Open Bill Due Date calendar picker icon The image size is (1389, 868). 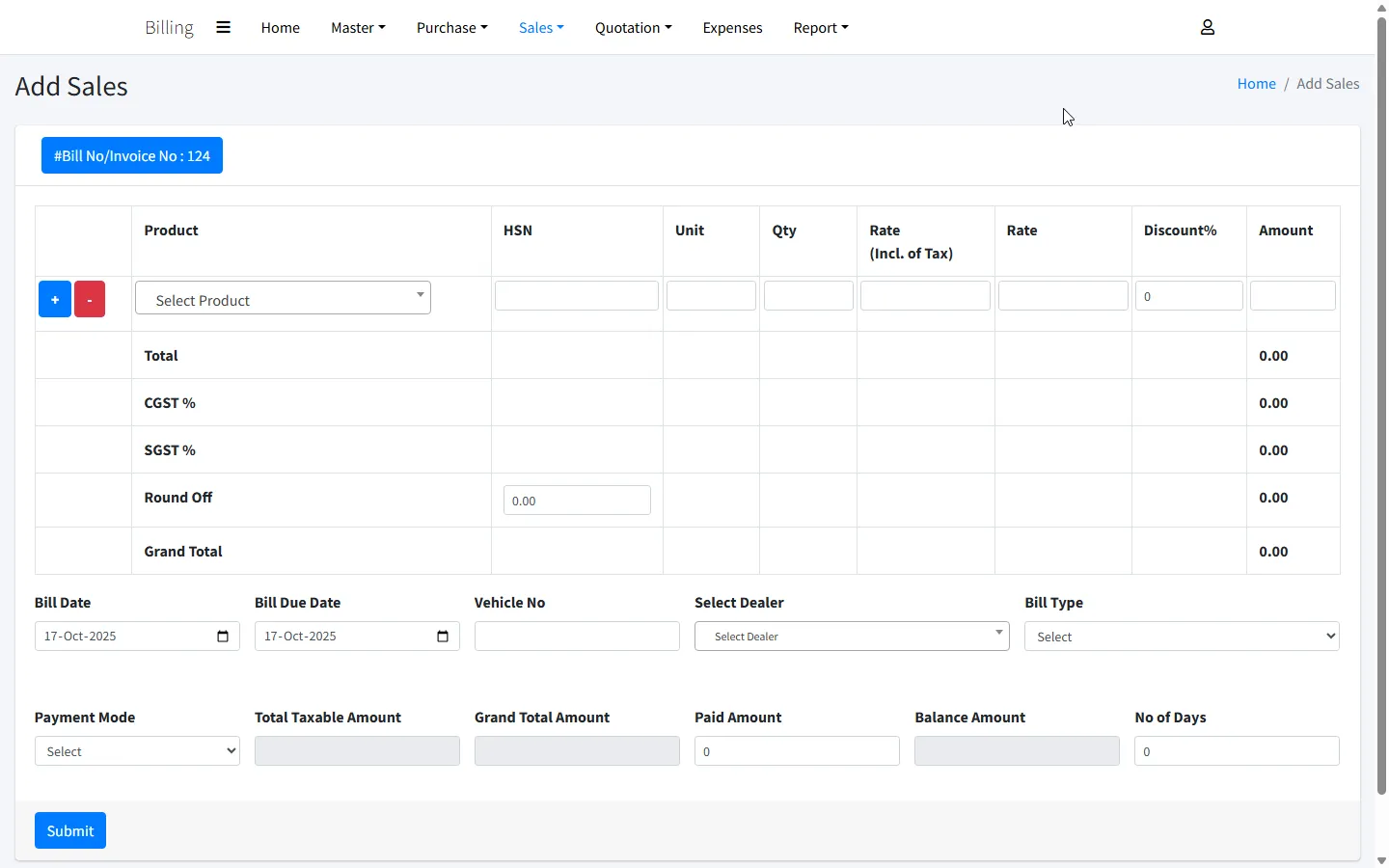tap(443, 637)
